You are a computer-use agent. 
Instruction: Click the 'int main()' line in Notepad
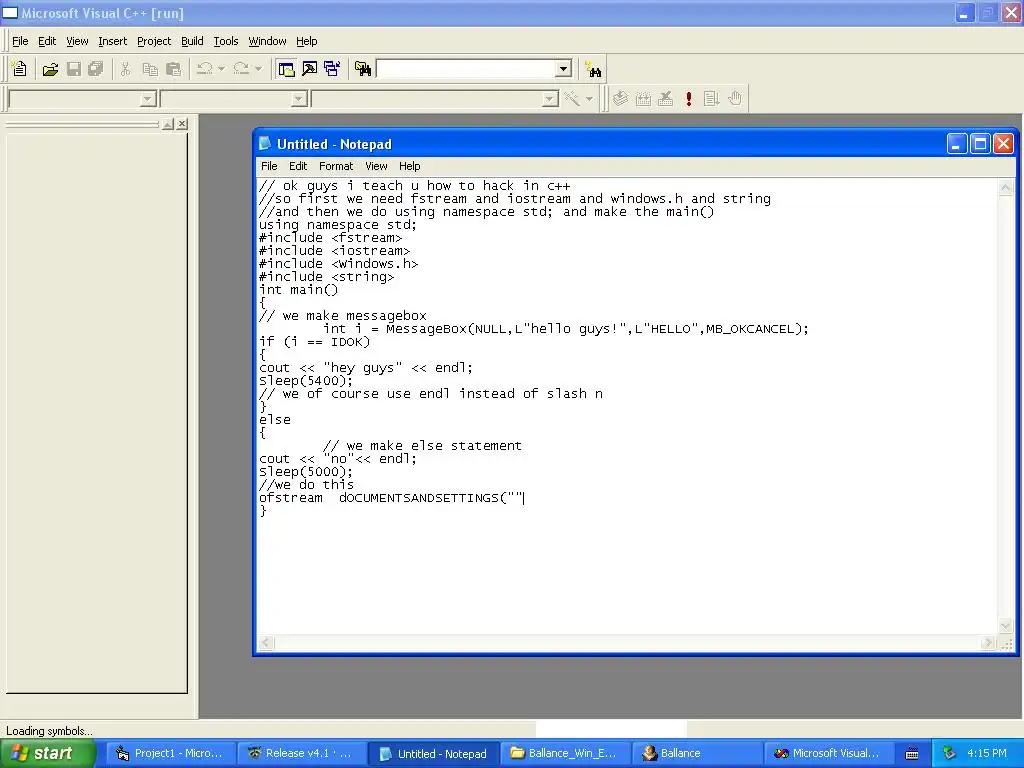[x=298, y=289]
